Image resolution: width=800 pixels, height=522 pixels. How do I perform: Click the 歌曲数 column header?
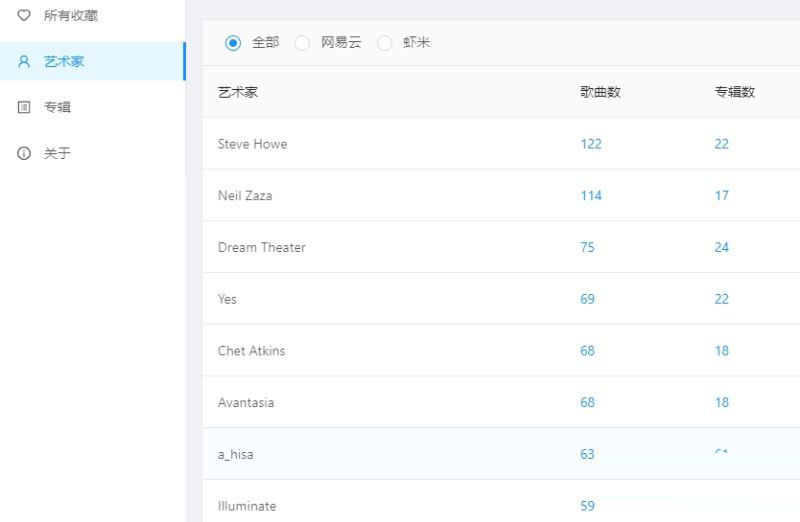(x=600, y=92)
